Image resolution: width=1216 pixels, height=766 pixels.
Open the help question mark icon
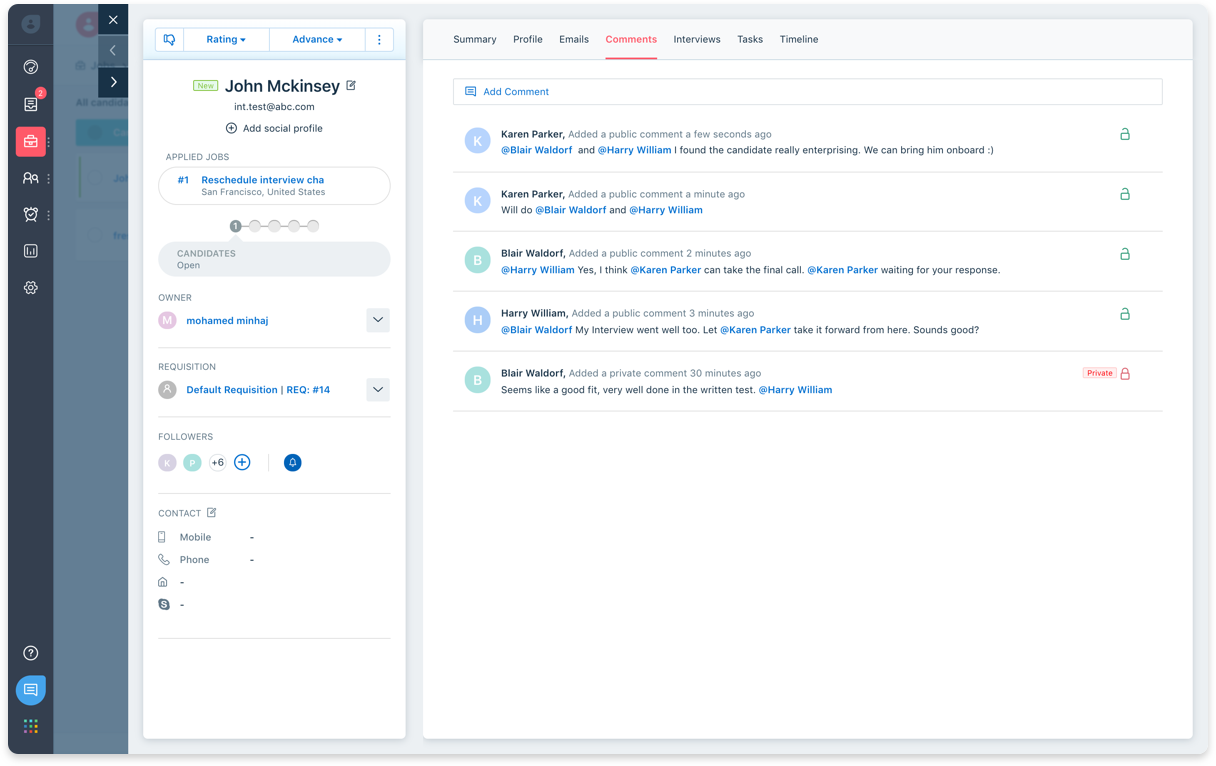coord(31,653)
